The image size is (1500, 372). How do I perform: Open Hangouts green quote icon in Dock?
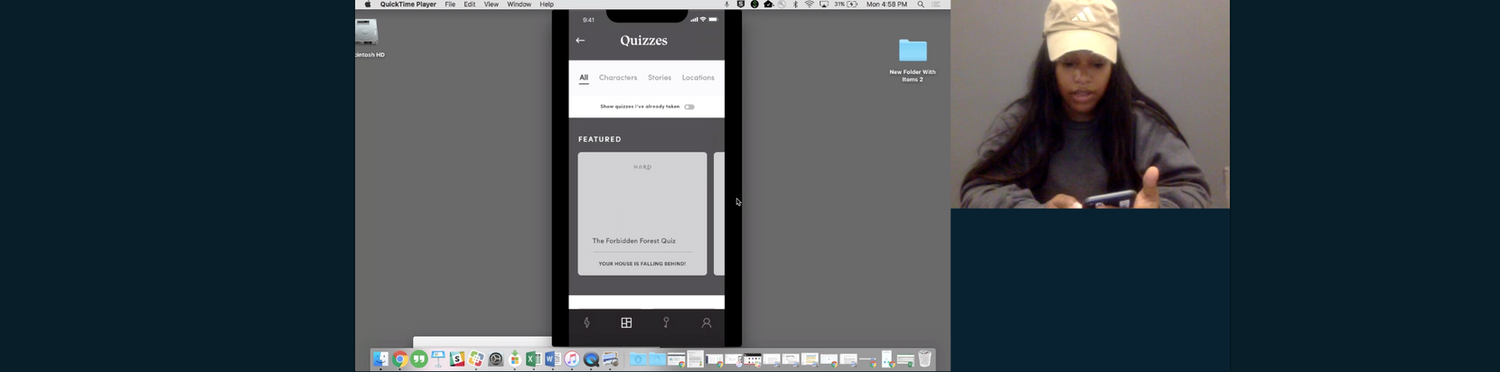419,358
